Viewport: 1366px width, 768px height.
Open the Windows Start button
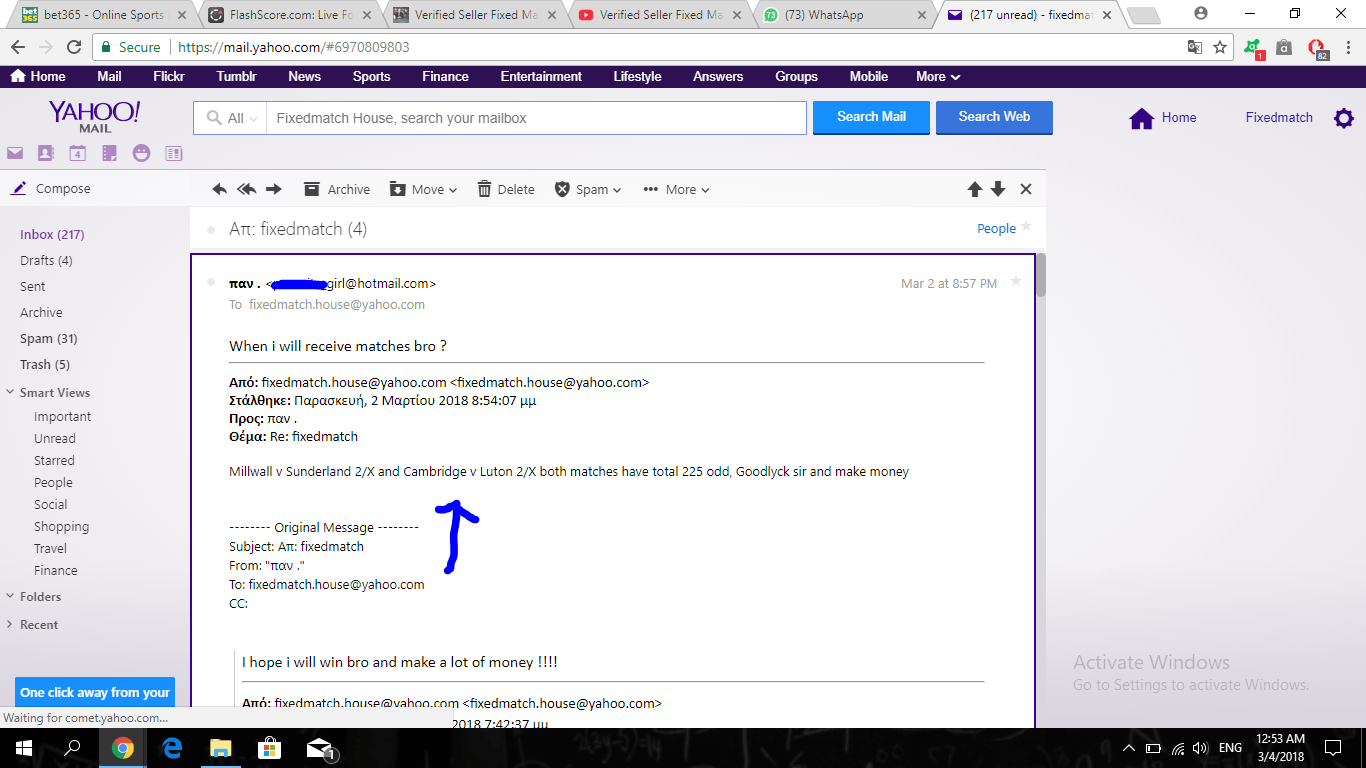coord(23,748)
